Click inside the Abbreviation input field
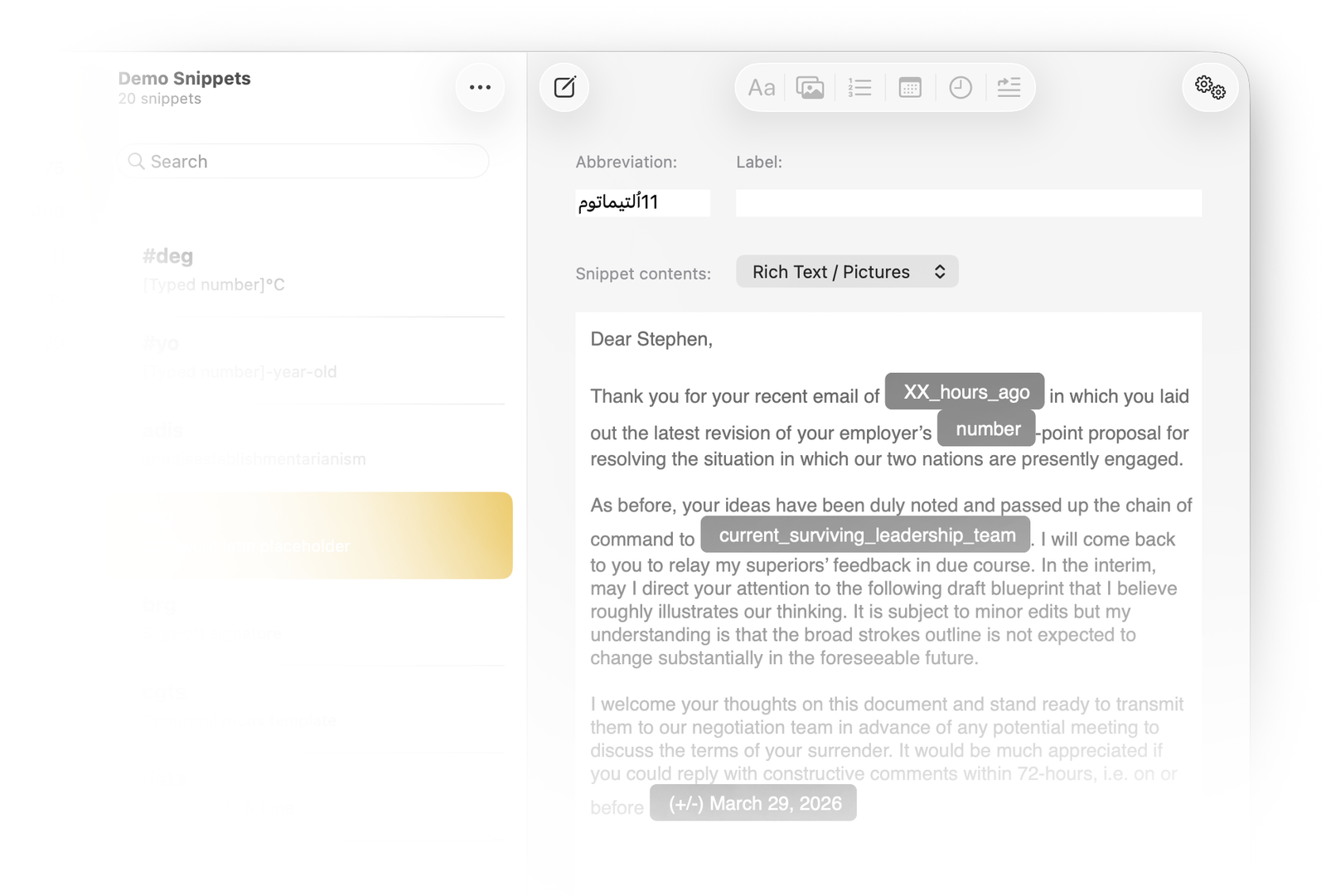The width and height of the screenshot is (1326, 896). [642, 202]
